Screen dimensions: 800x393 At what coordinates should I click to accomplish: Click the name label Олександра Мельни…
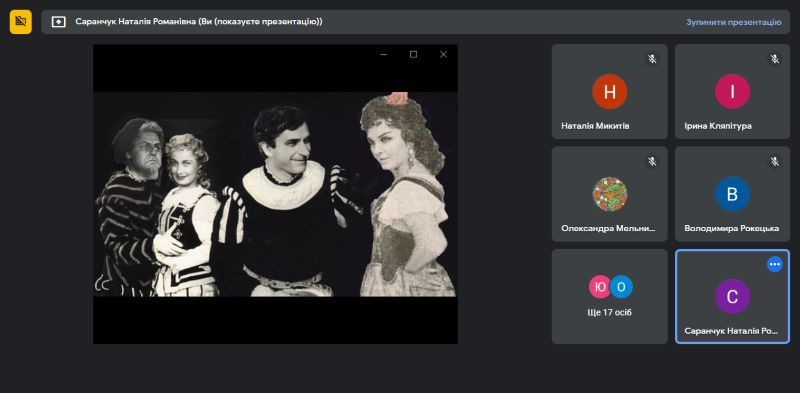[x=608, y=229]
